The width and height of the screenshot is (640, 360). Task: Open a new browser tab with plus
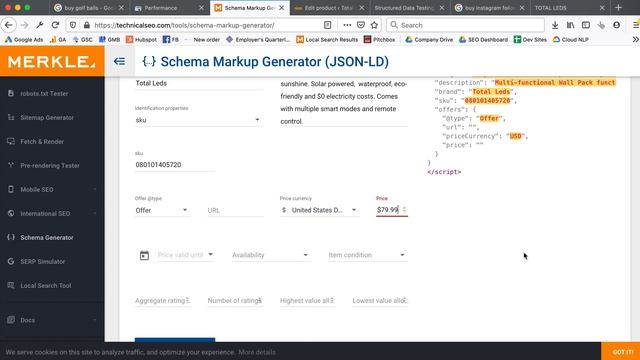tap(618, 7)
